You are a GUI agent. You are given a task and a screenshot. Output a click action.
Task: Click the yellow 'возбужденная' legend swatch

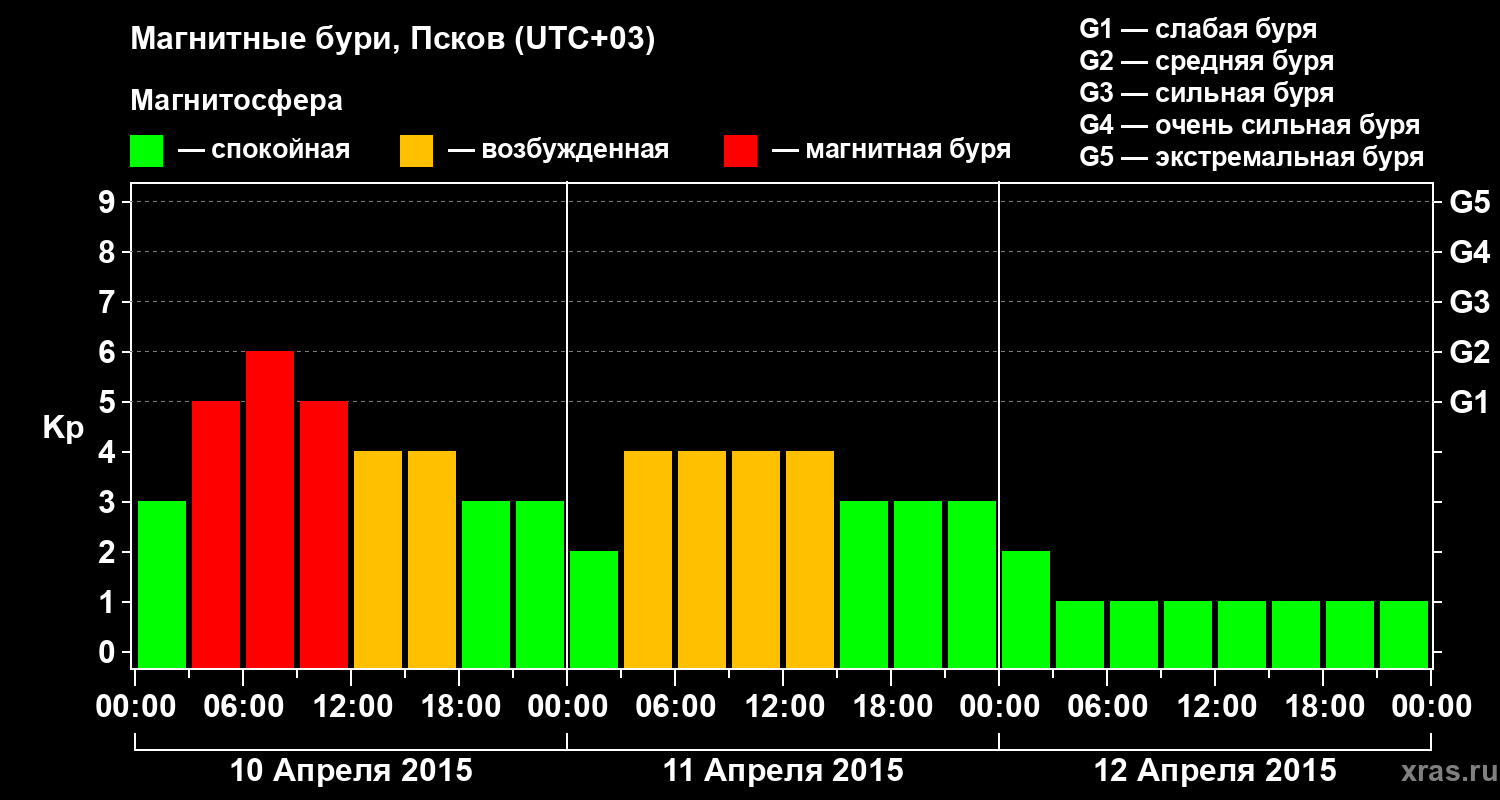tap(416, 151)
